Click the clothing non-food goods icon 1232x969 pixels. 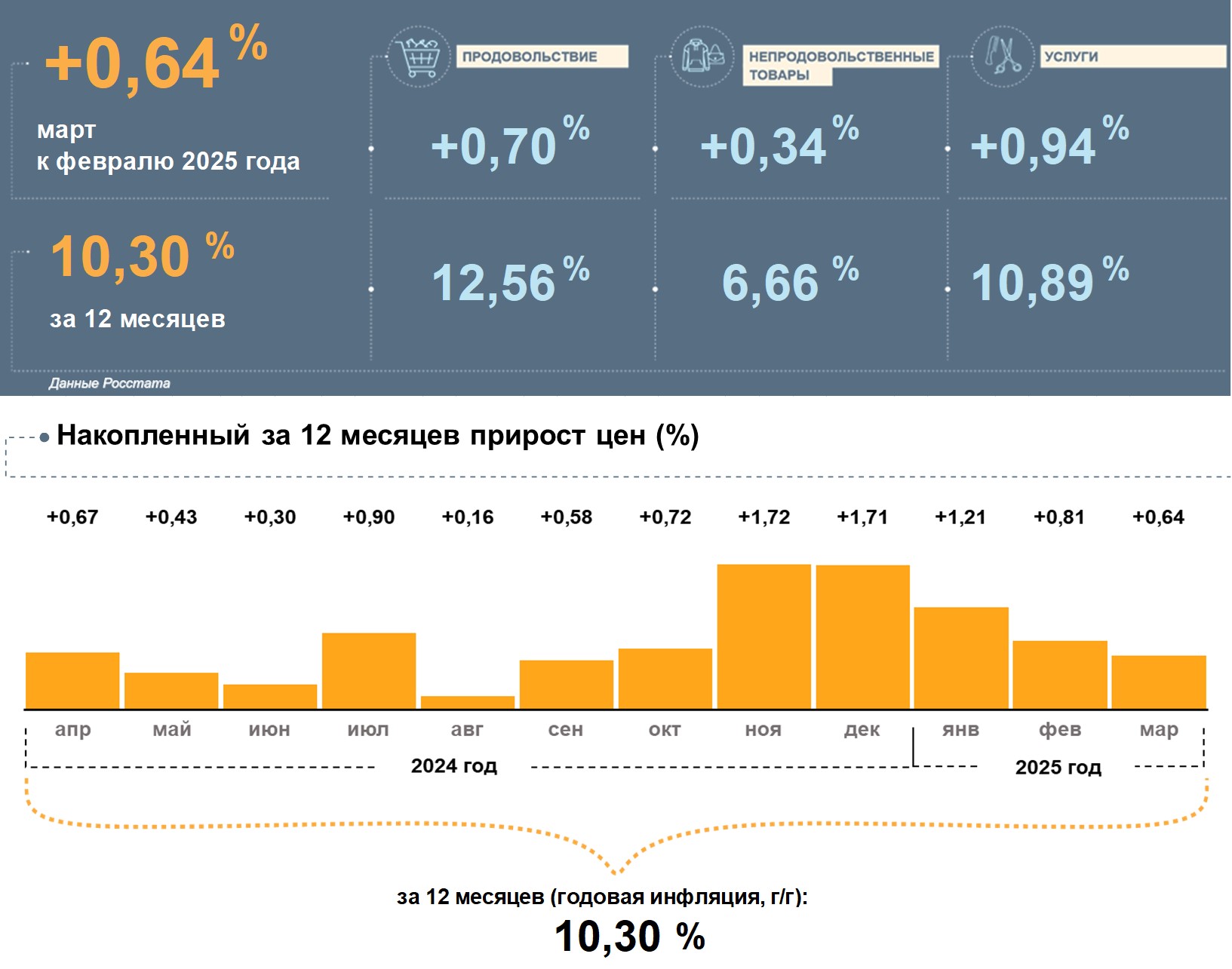(x=702, y=56)
